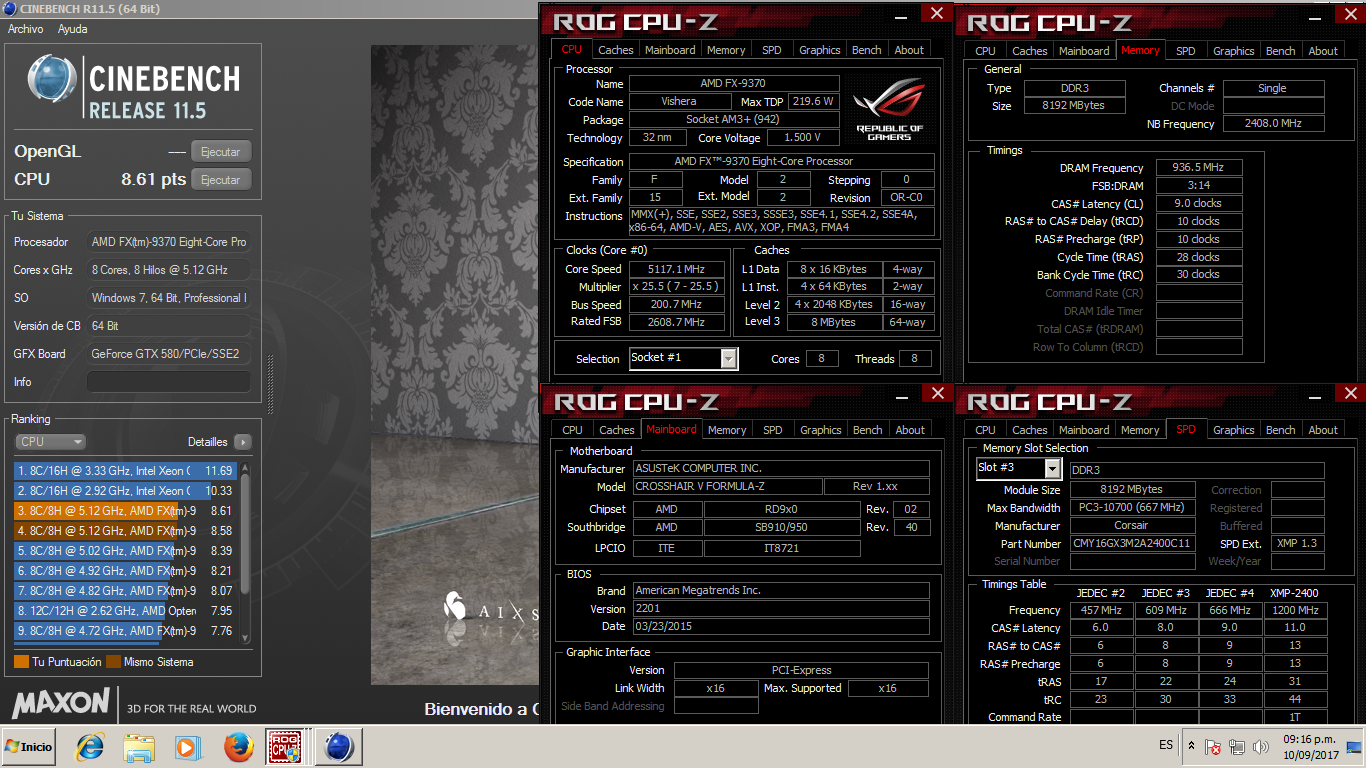Launch Internet Explorer from the taskbar
The image size is (1366, 768).
(x=91, y=747)
